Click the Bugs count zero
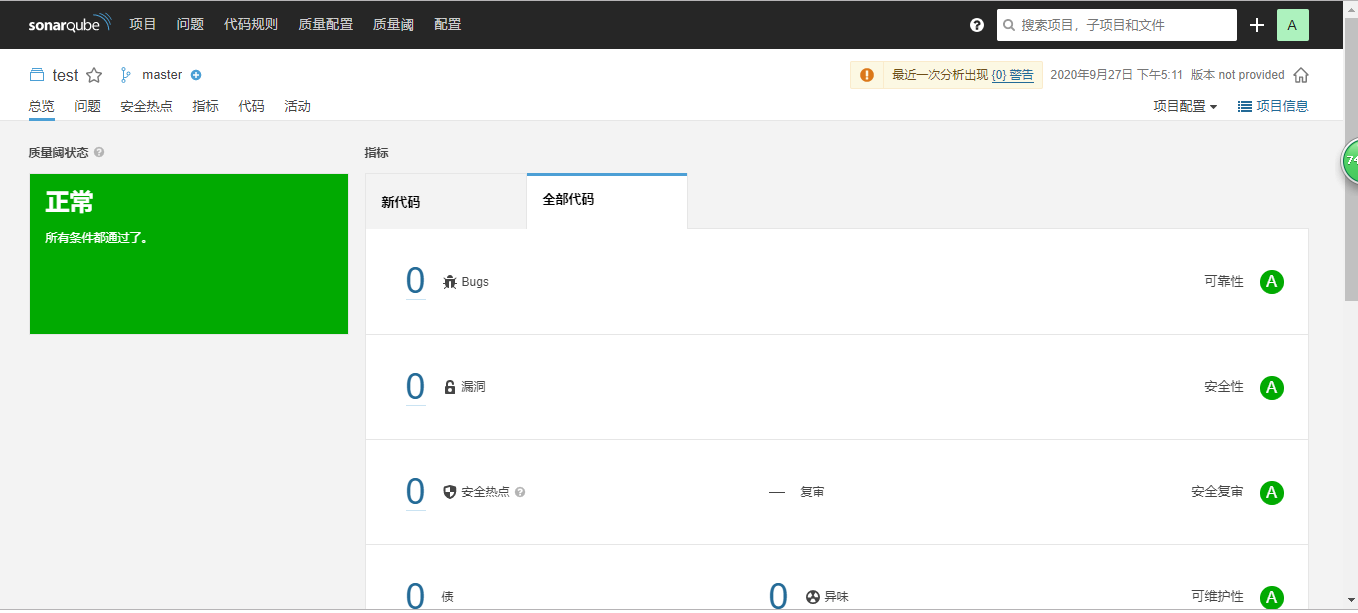Viewport: 1358px width, 613px height. tap(415, 281)
